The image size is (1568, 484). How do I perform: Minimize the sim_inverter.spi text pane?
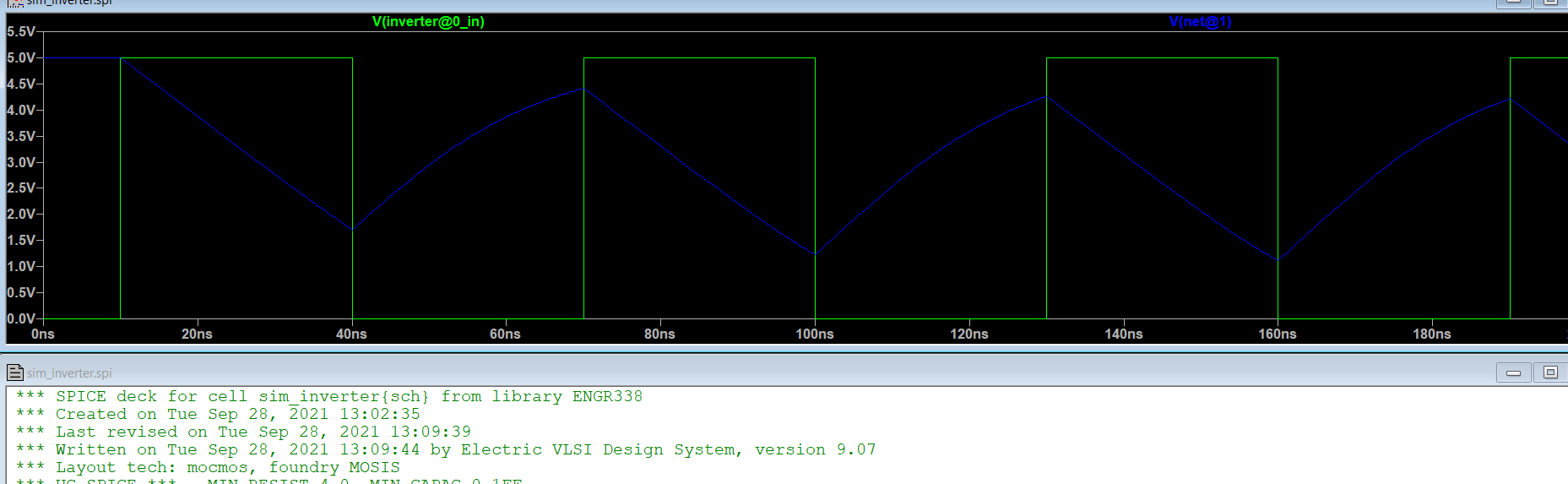(1513, 373)
